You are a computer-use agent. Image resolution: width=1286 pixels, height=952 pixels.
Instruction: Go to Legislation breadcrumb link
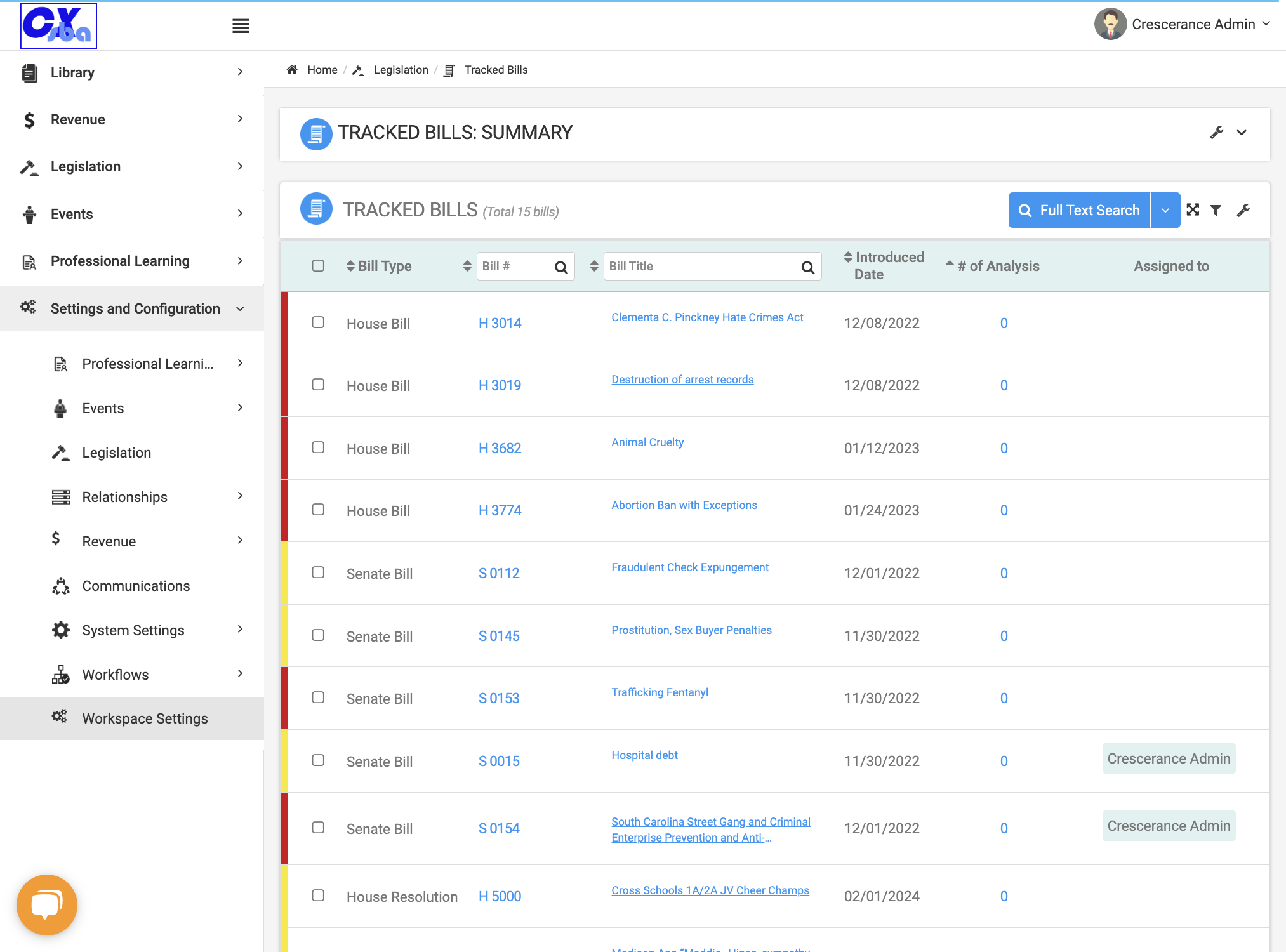401,70
